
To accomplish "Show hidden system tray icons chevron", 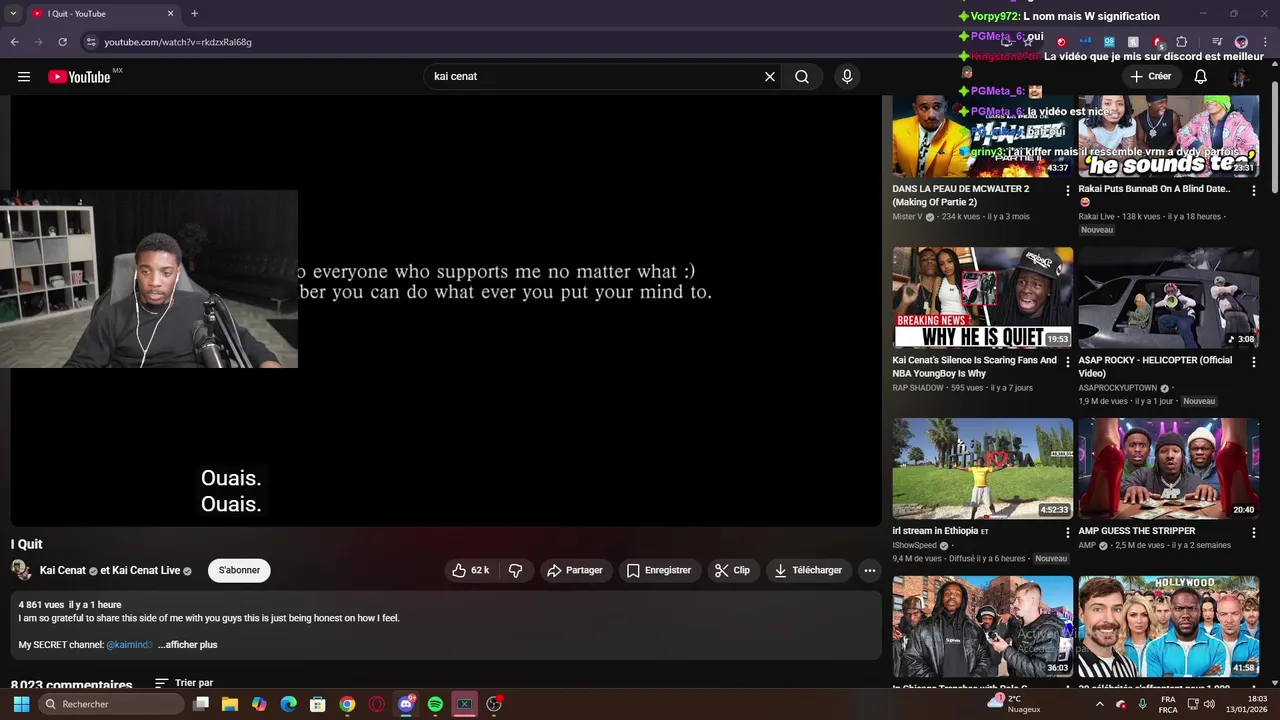I will pyautogui.click(x=1100, y=704).
